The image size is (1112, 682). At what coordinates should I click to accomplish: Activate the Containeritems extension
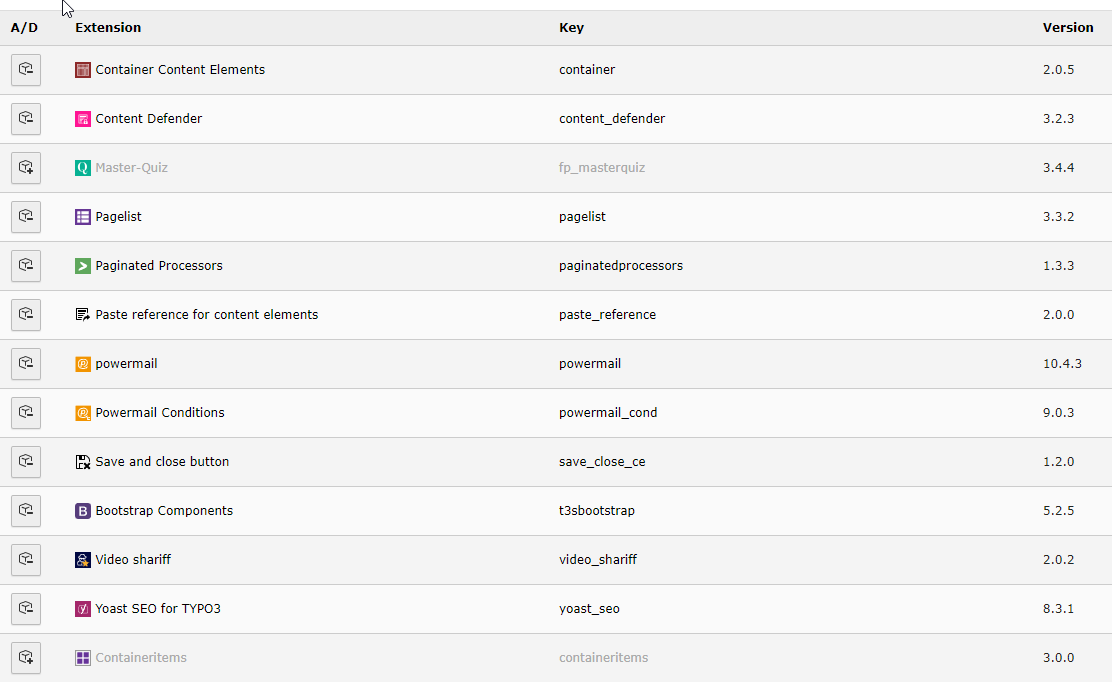coord(26,657)
